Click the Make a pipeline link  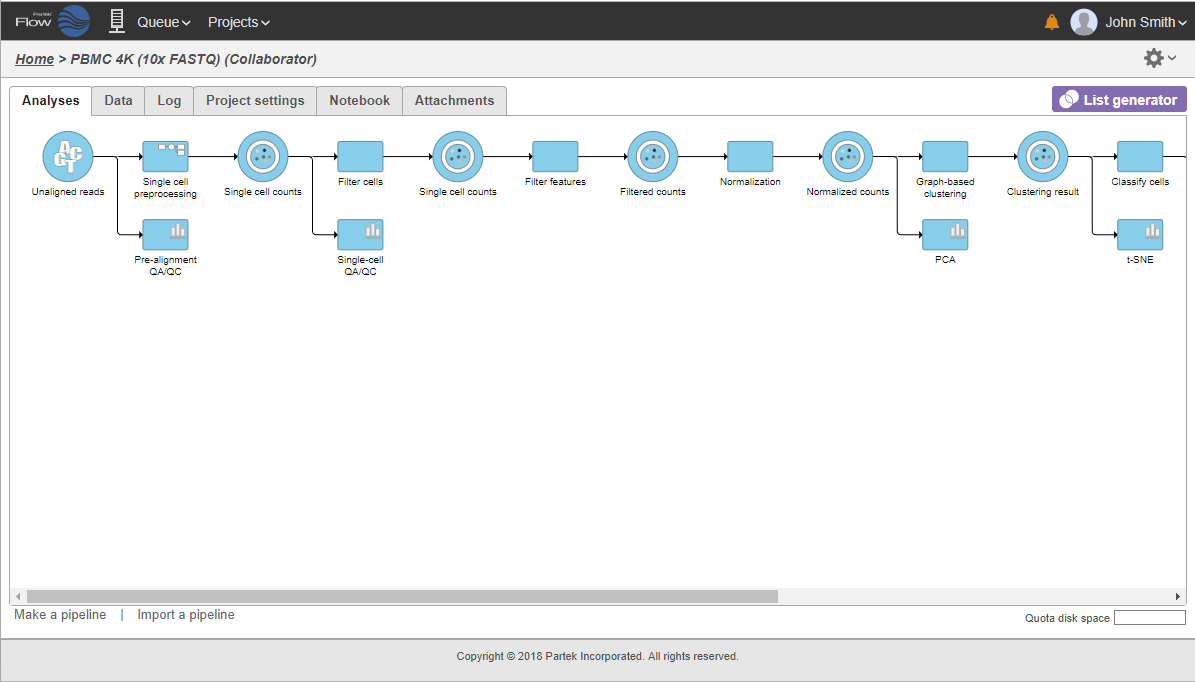60,615
